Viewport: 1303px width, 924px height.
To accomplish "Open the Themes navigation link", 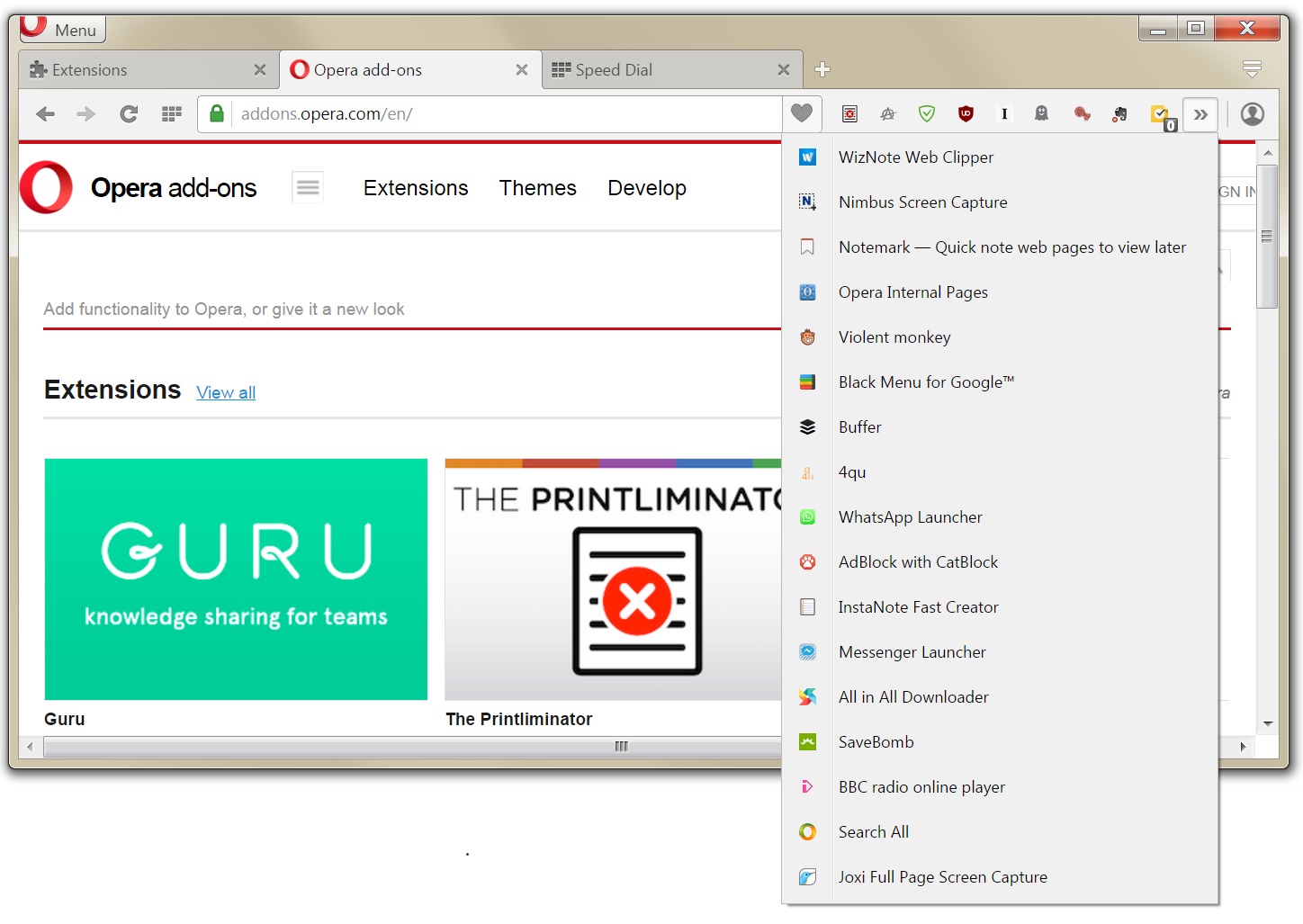I will pos(537,188).
